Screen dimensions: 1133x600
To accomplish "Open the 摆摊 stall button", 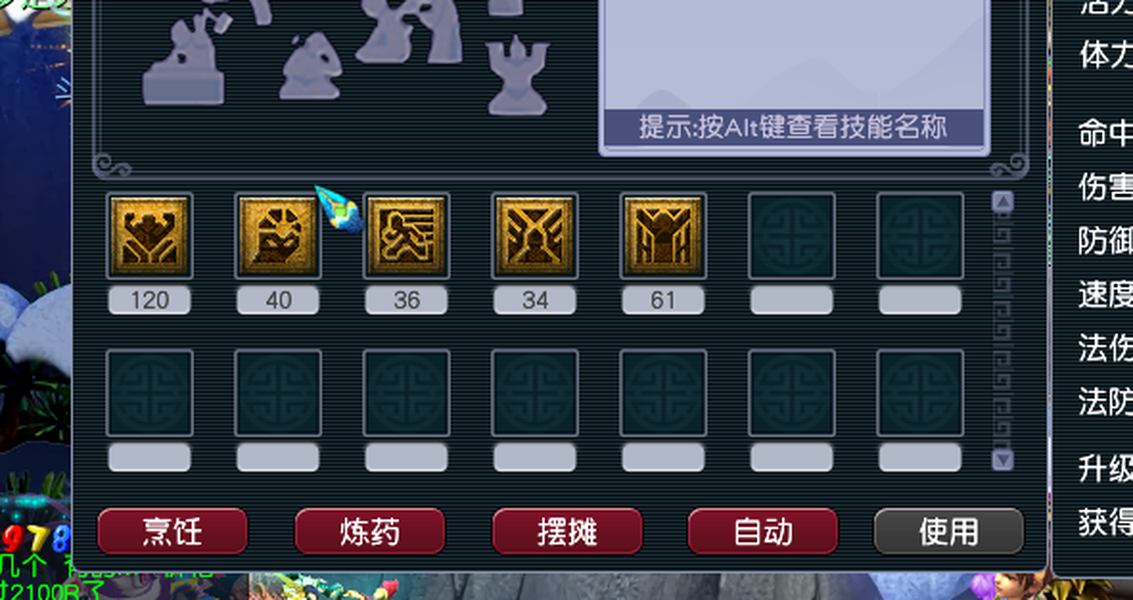I will (567, 531).
